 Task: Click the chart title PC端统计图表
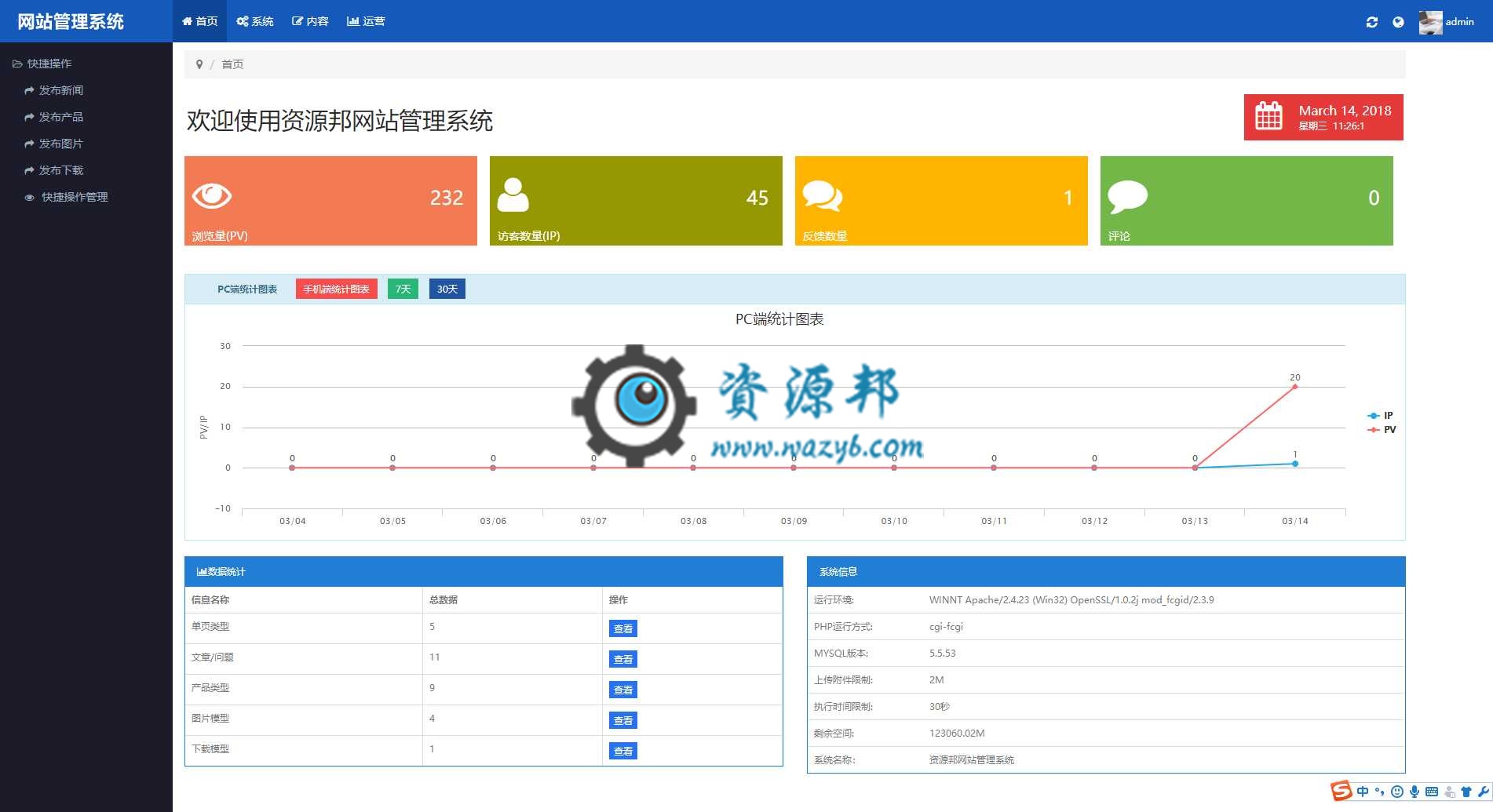(x=779, y=319)
